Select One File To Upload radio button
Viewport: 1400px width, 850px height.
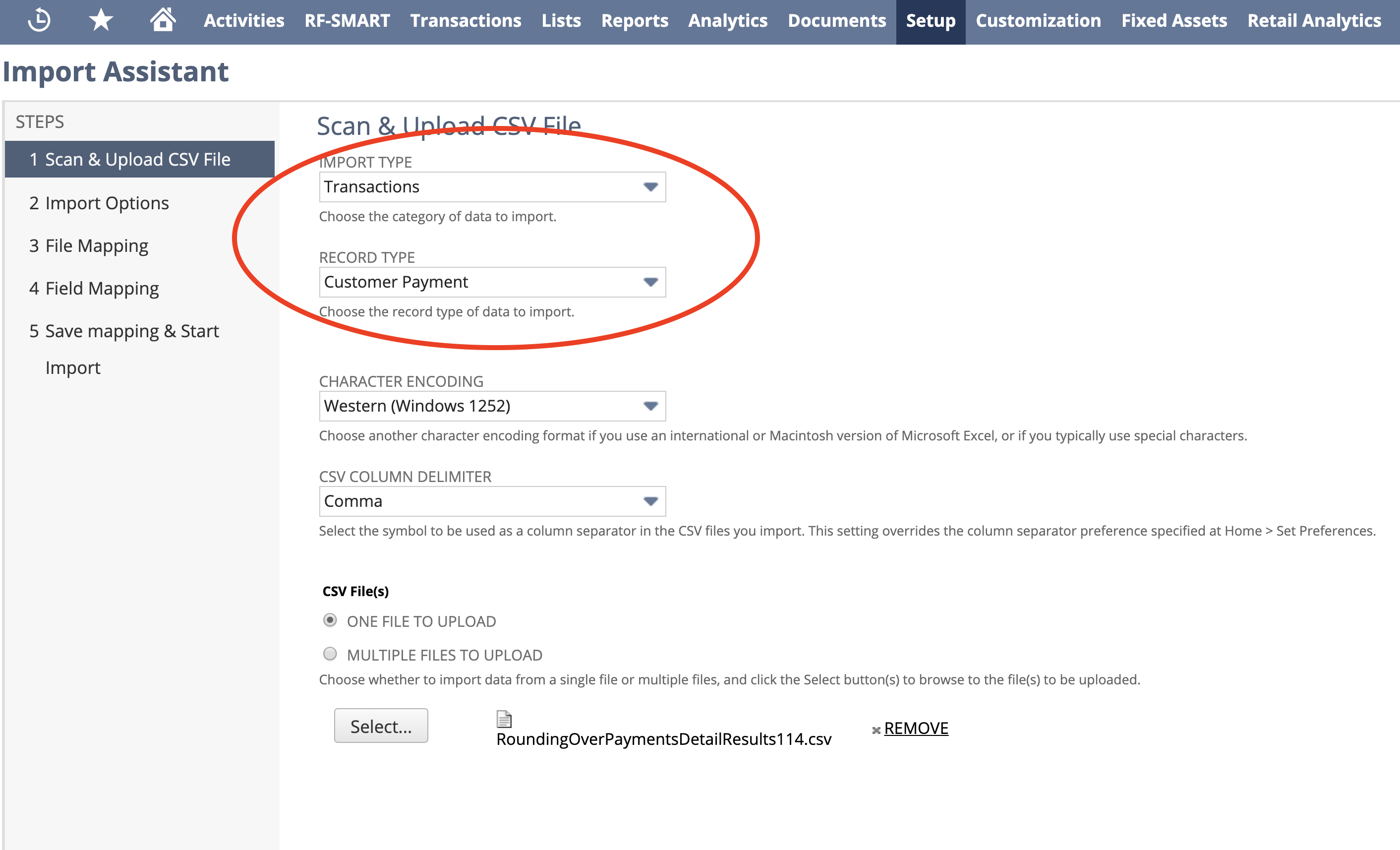[330, 620]
